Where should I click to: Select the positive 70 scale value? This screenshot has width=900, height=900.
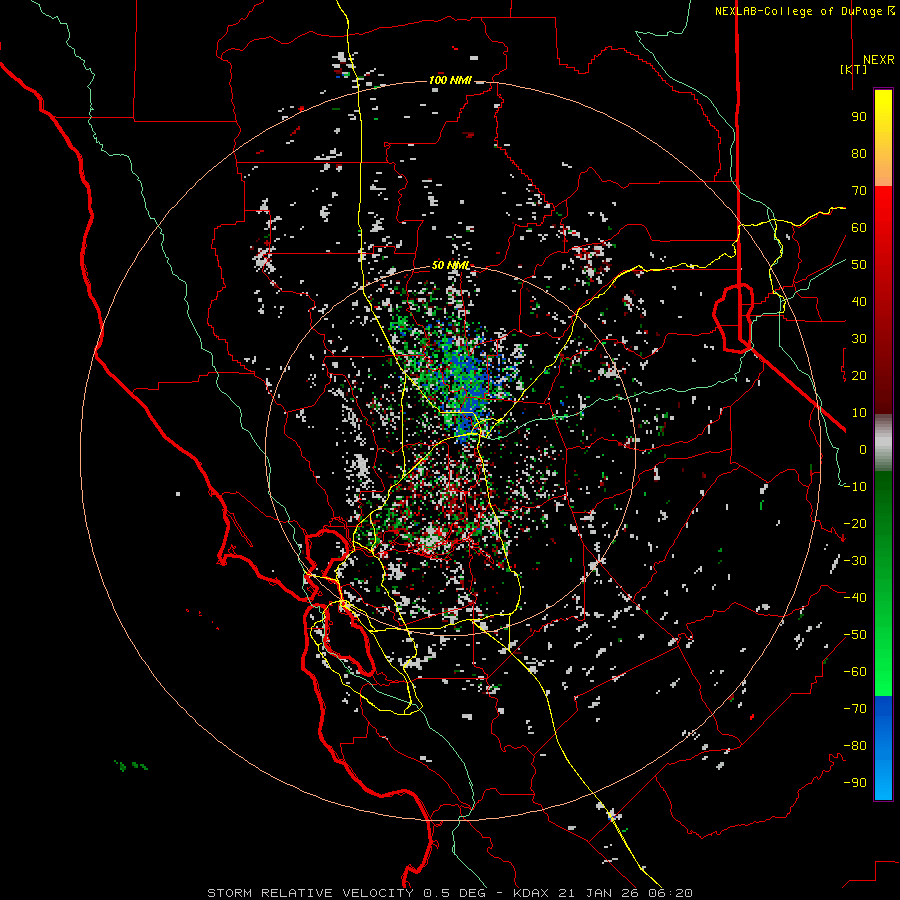click(x=859, y=191)
